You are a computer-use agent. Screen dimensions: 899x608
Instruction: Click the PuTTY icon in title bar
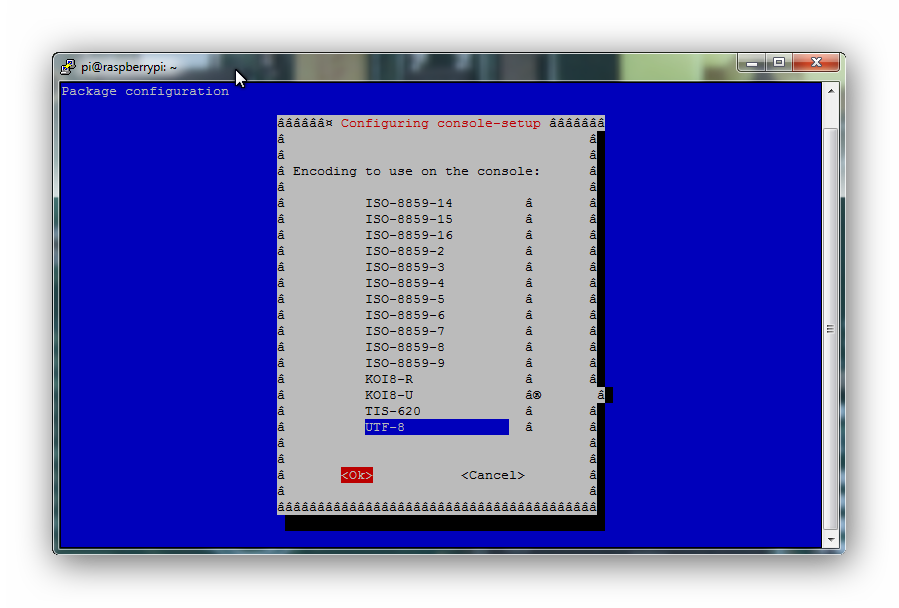click(x=68, y=66)
